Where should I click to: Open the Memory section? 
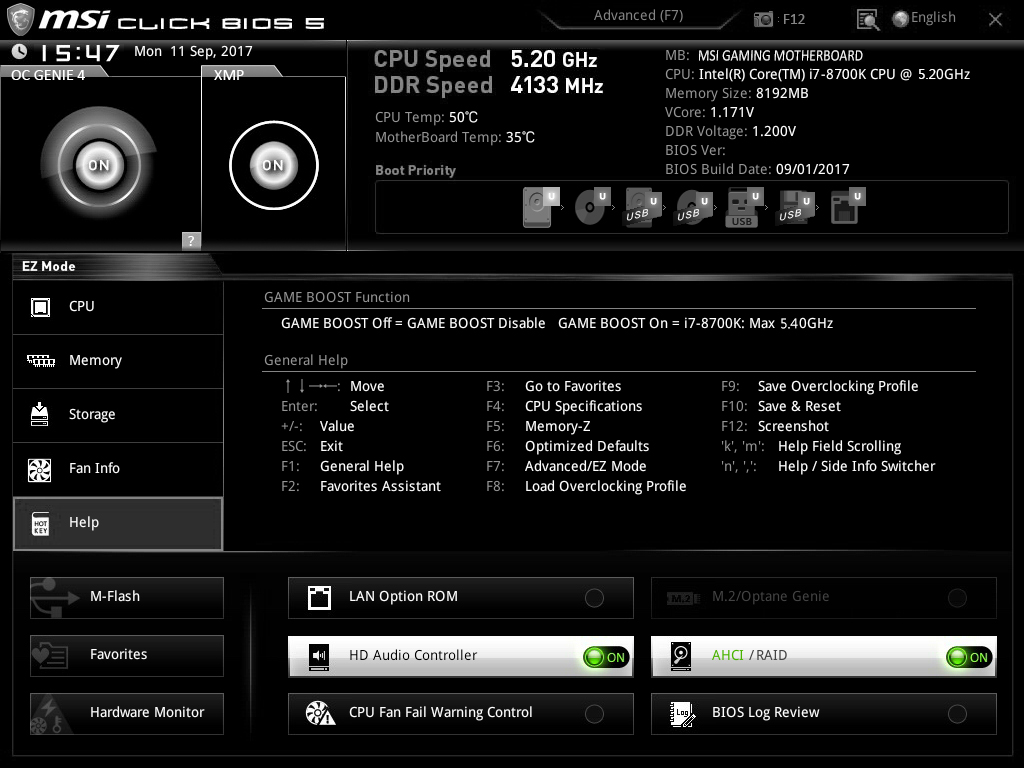pos(118,361)
